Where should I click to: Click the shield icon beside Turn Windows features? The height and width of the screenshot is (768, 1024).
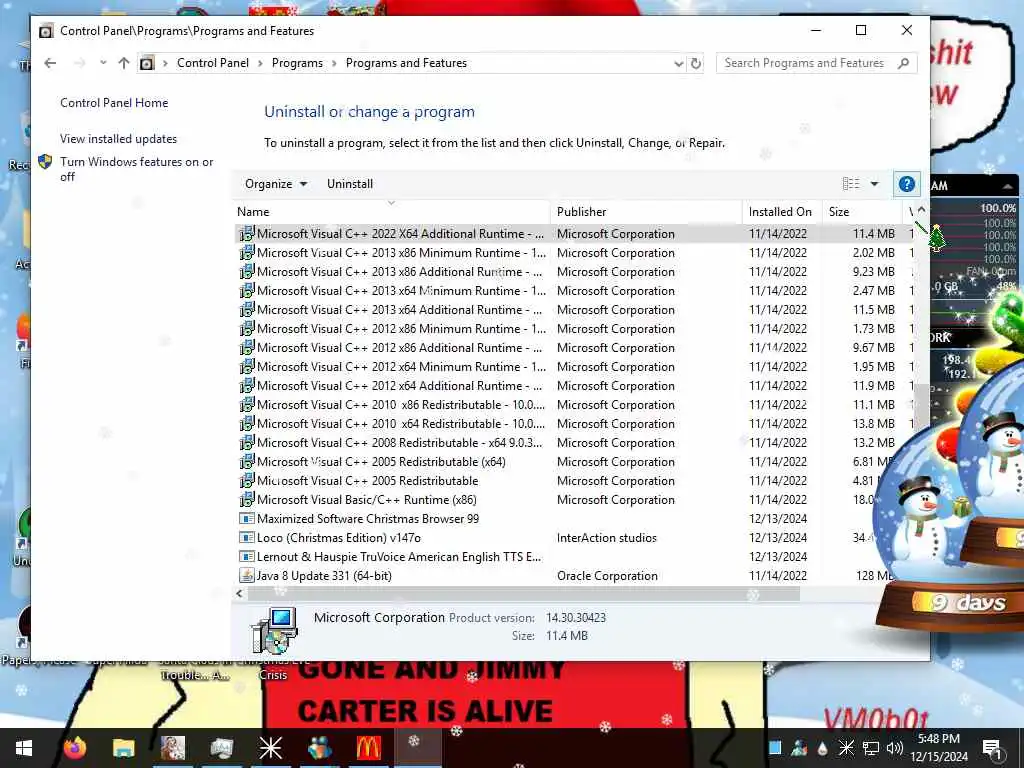(x=45, y=161)
